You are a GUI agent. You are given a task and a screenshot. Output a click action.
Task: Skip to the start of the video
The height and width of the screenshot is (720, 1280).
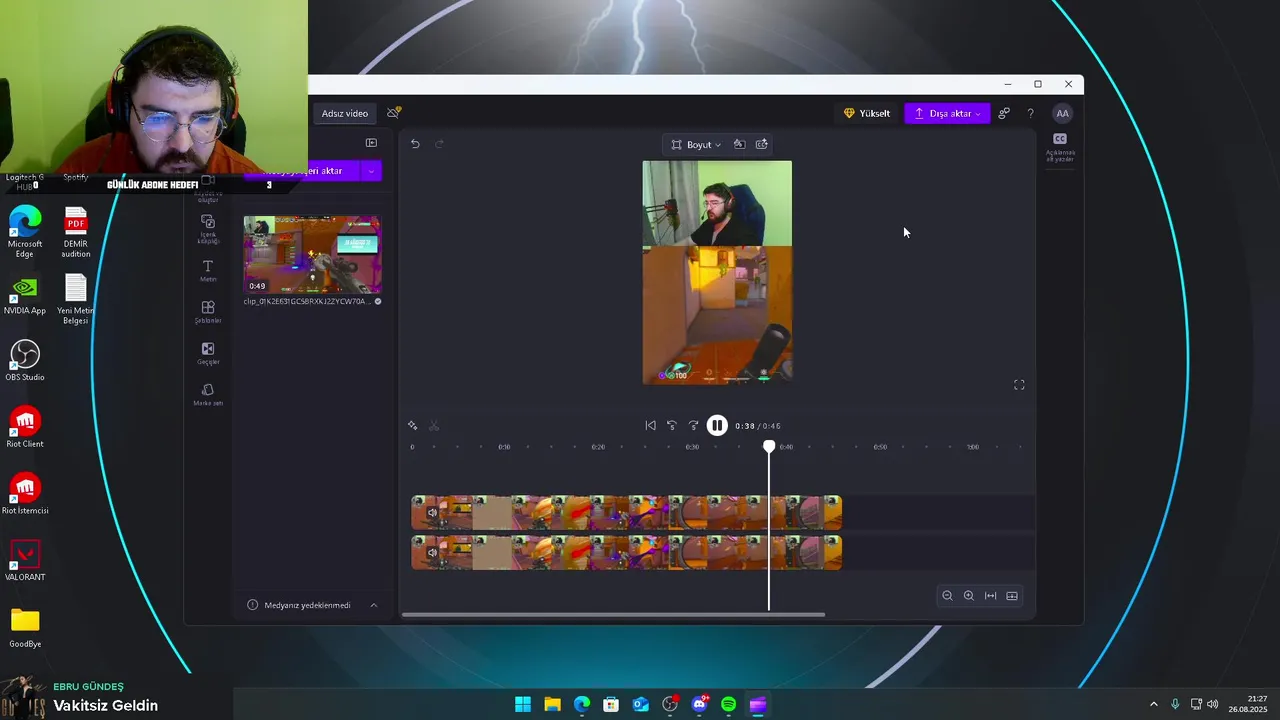[x=650, y=426]
